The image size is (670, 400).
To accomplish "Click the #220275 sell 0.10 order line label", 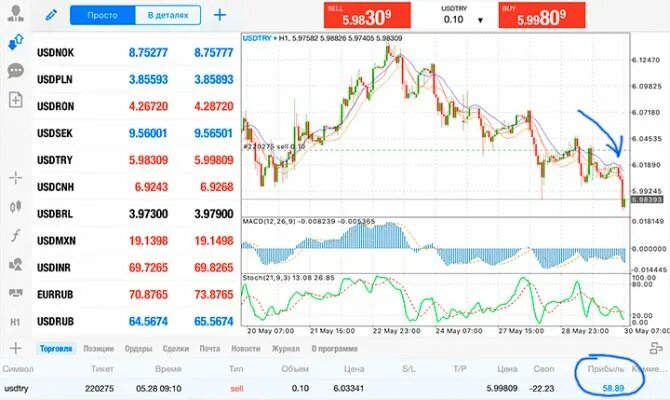I will (274, 147).
